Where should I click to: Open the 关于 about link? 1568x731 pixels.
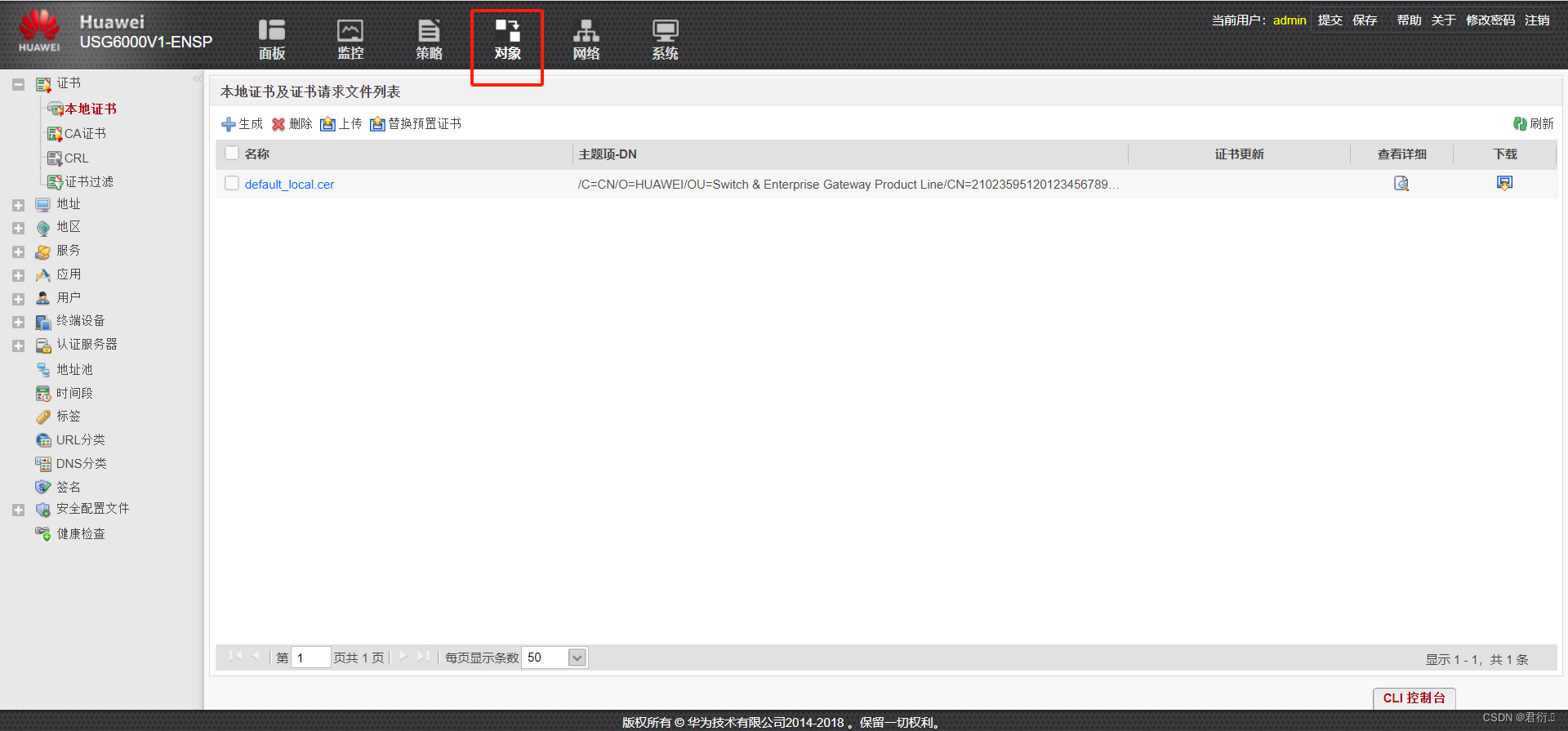coord(1443,20)
